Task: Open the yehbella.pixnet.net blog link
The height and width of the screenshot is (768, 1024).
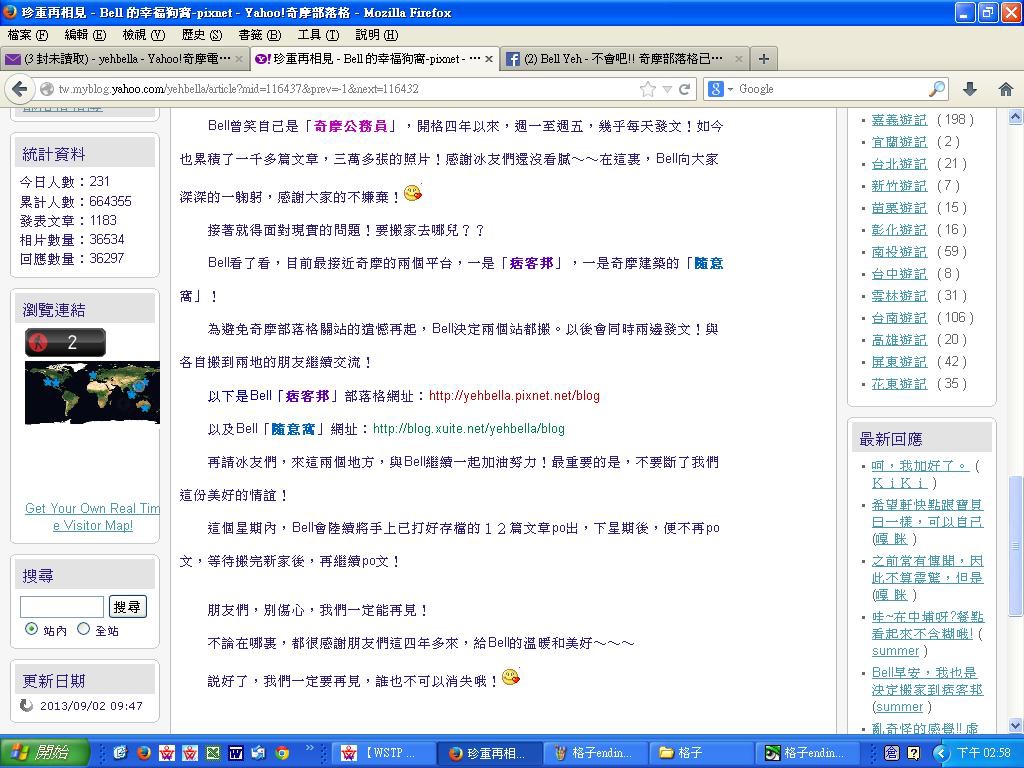Action: pyautogui.click(x=514, y=396)
